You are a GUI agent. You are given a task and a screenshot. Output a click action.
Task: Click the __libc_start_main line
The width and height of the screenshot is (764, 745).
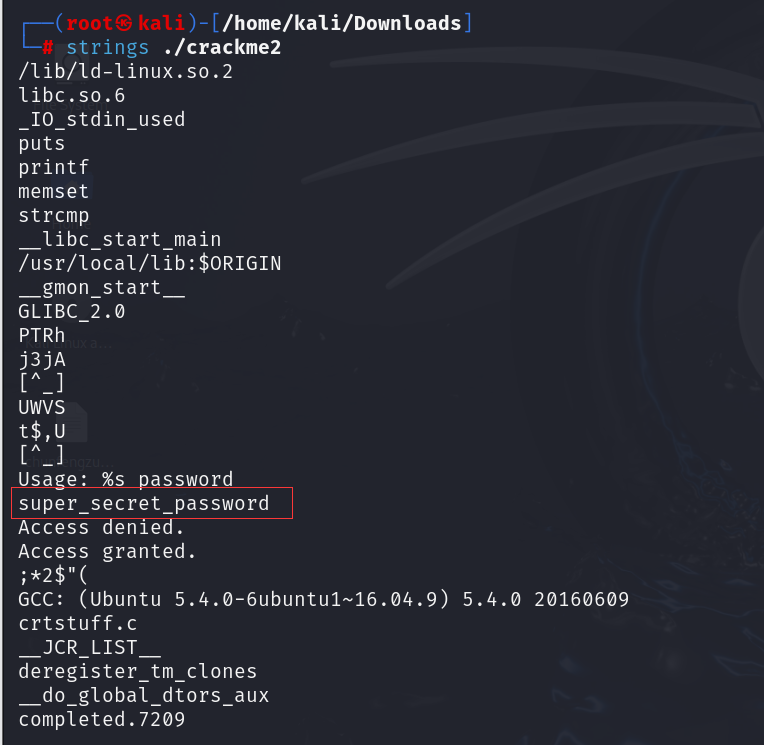[119, 240]
